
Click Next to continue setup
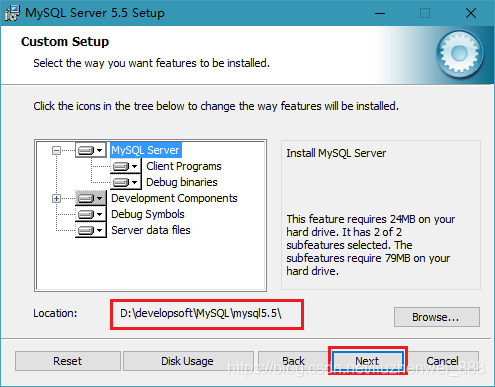pos(367,361)
